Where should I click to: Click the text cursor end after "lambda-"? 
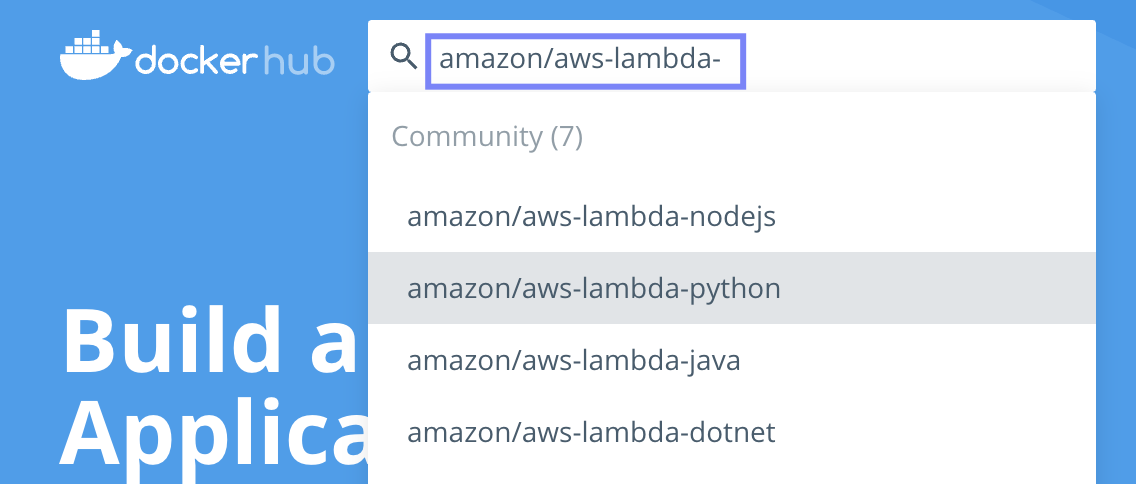tap(722, 59)
